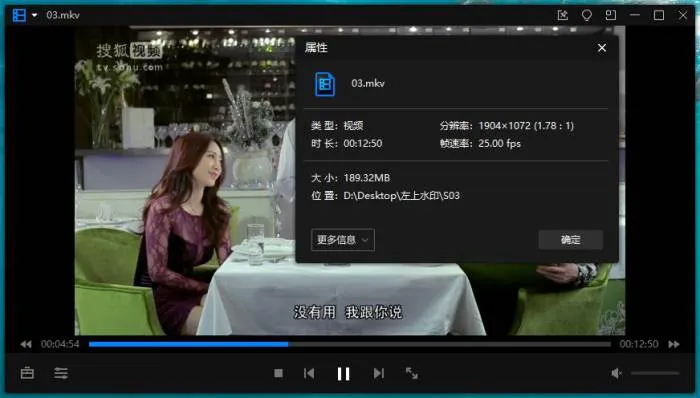Open the playback settings sliders icon
The width and height of the screenshot is (700, 398).
pyautogui.click(x=61, y=373)
